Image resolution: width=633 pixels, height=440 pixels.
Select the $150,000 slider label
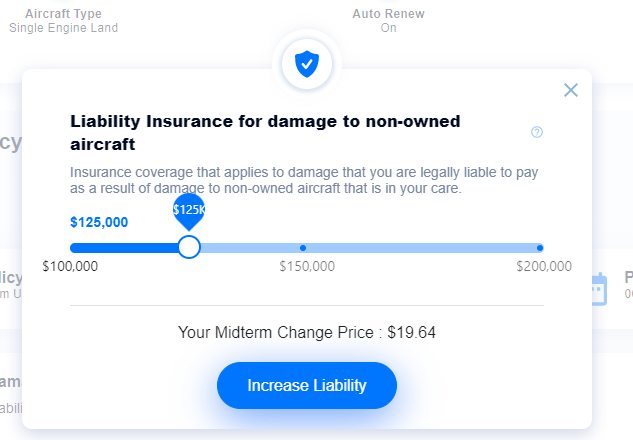pos(307,266)
